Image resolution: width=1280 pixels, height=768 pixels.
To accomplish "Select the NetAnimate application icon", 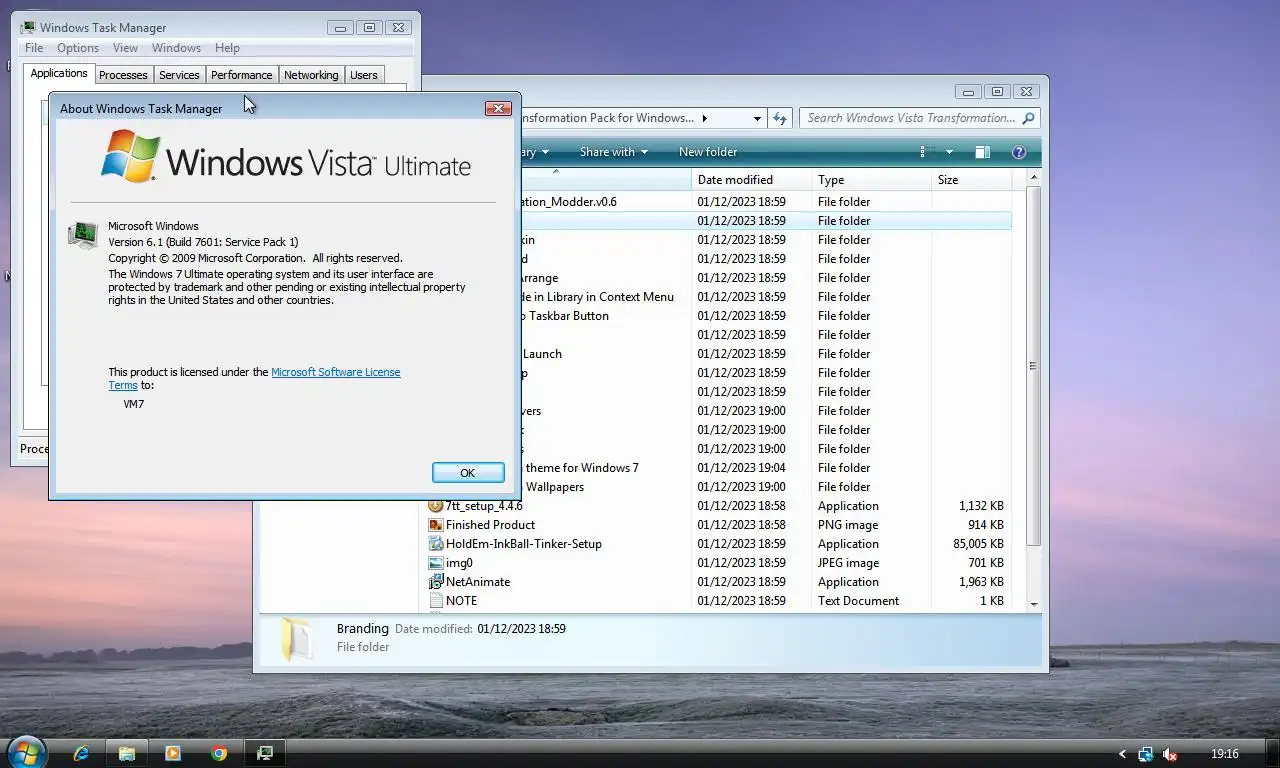I will pos(436,582).
